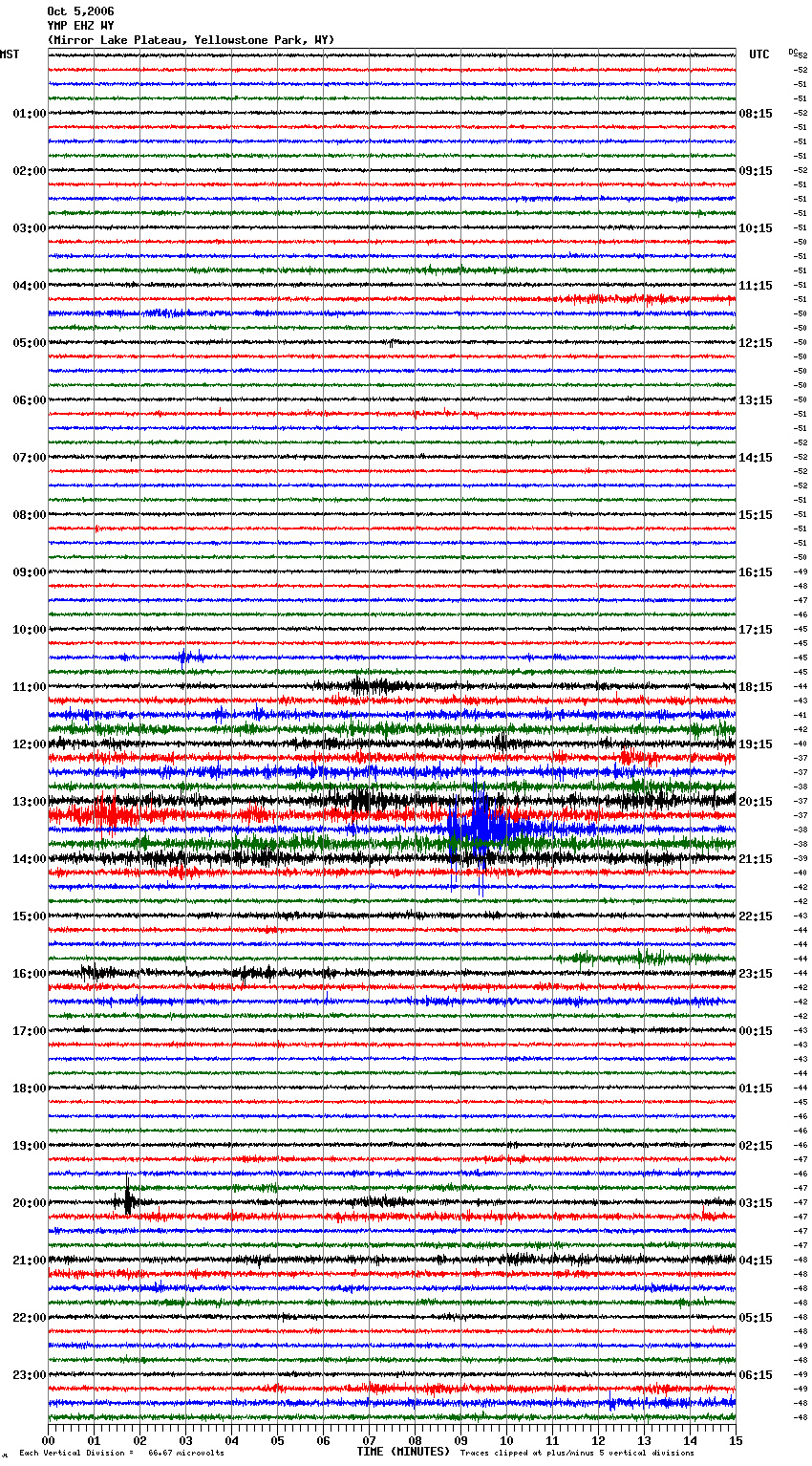This screenshot has height=1466, width=812.
Task: Click the '09:00' MST time label
Action: pyautogui.click(x=30, y=572)
